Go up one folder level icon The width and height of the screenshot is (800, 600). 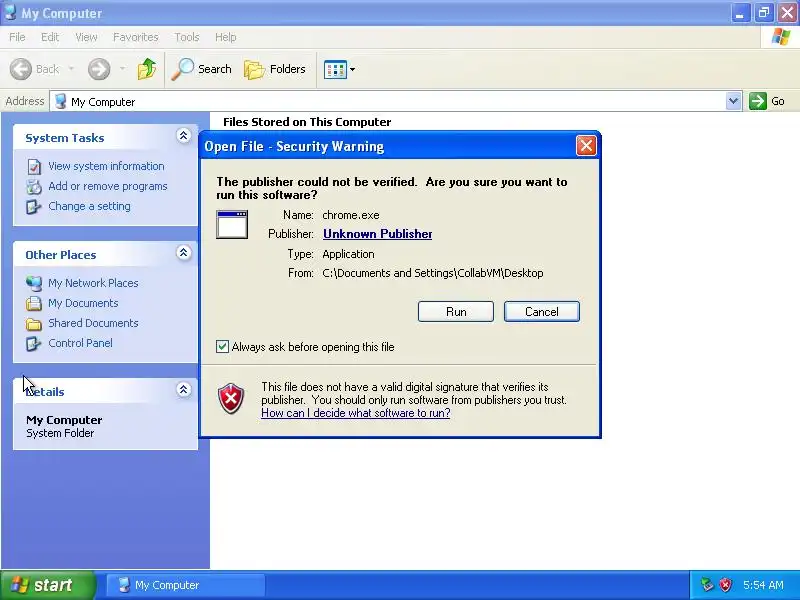click(x=147, y=69)
